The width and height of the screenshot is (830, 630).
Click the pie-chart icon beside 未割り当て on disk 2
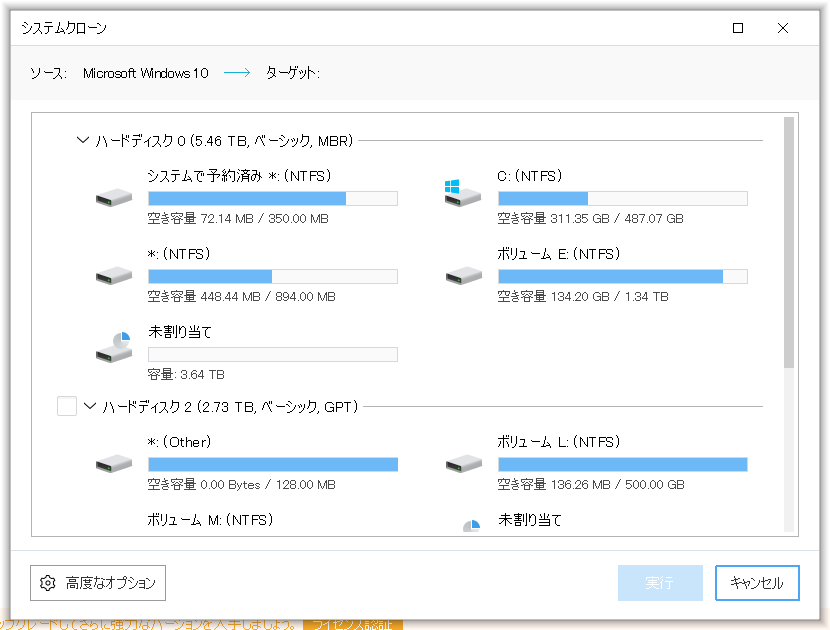[469, 524]
